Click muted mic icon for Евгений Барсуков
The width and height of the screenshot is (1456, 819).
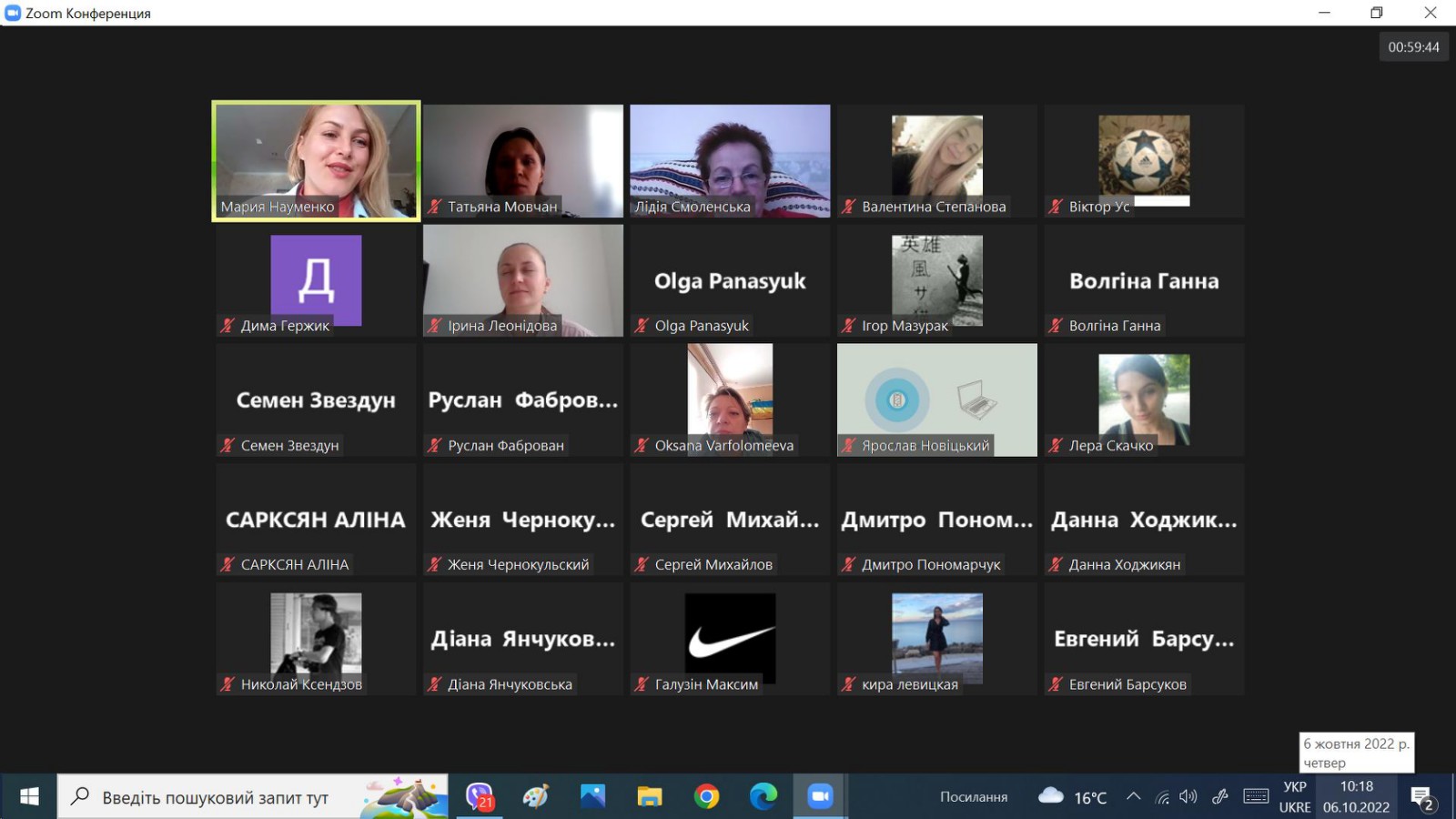(x=1056, y=684)
